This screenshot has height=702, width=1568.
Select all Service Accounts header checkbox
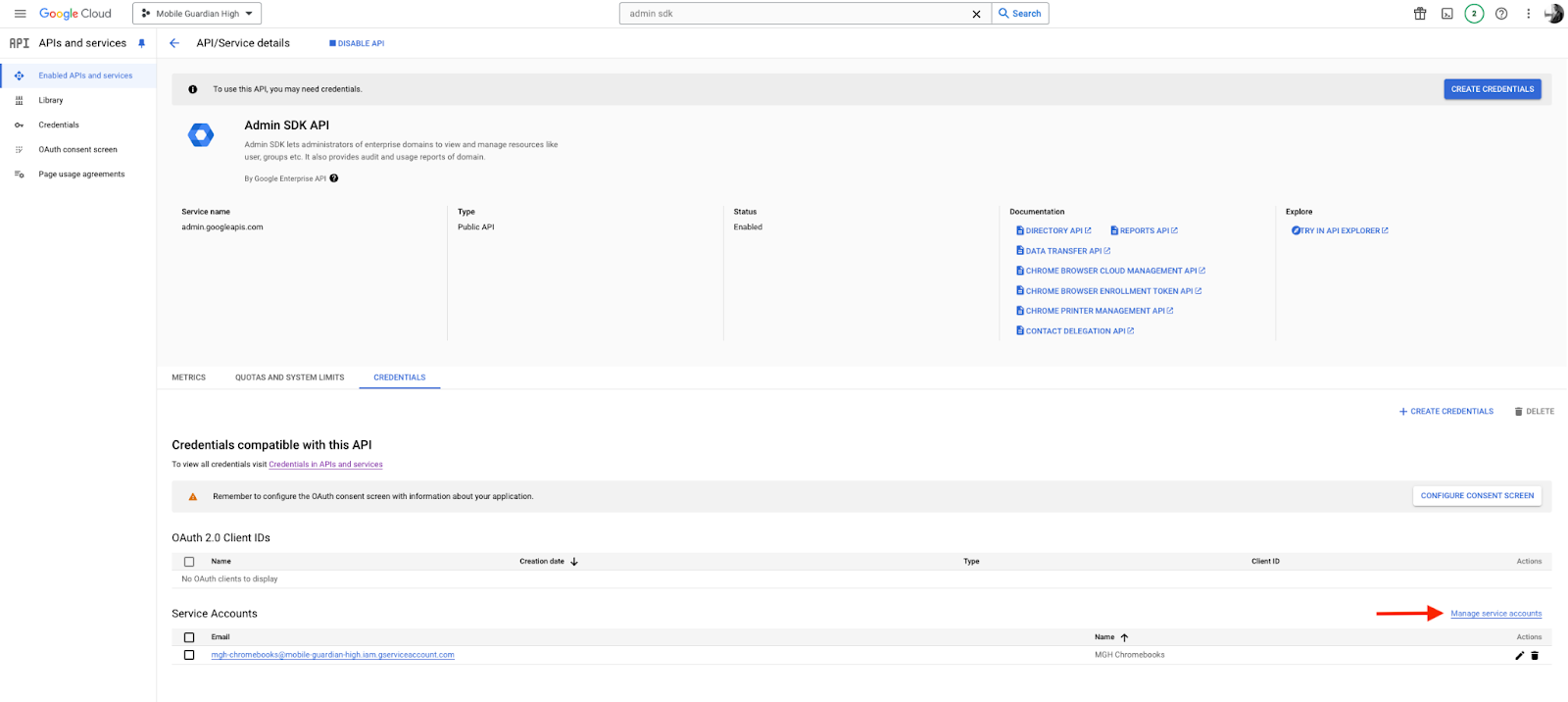pos(189,637)
